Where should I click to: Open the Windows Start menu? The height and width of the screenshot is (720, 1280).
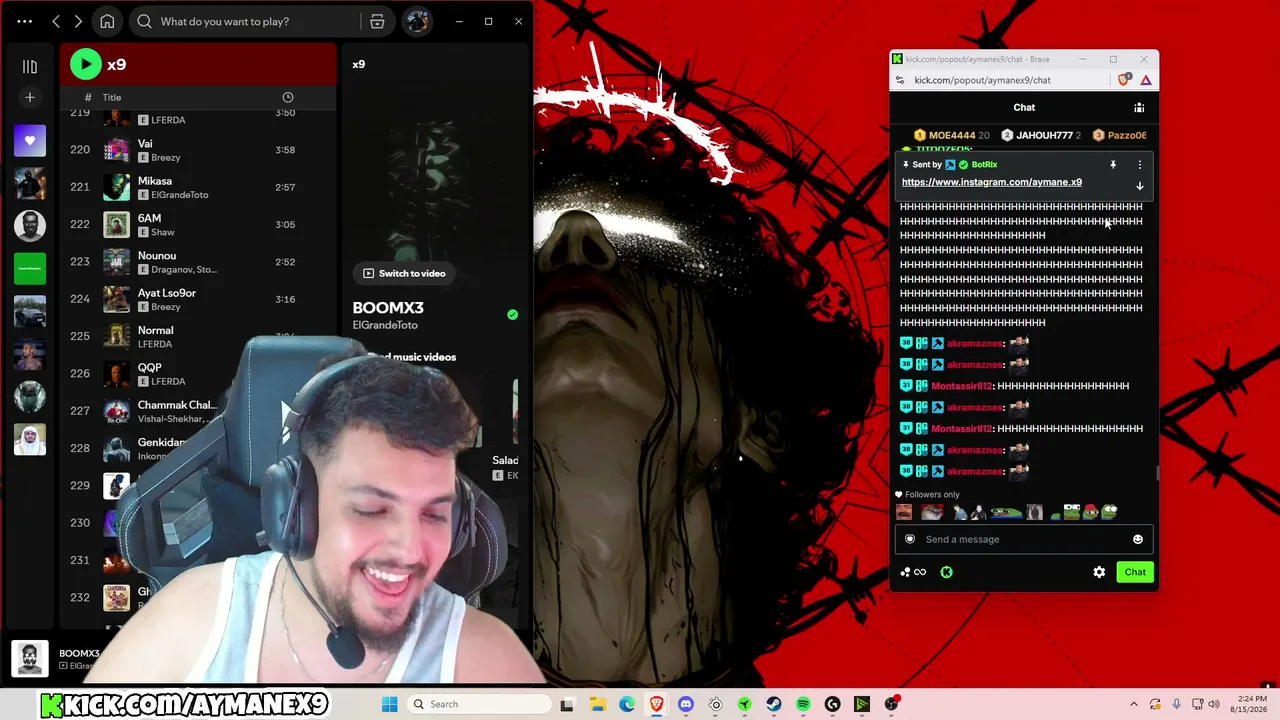pyautogui.click(x=390, y=704)
